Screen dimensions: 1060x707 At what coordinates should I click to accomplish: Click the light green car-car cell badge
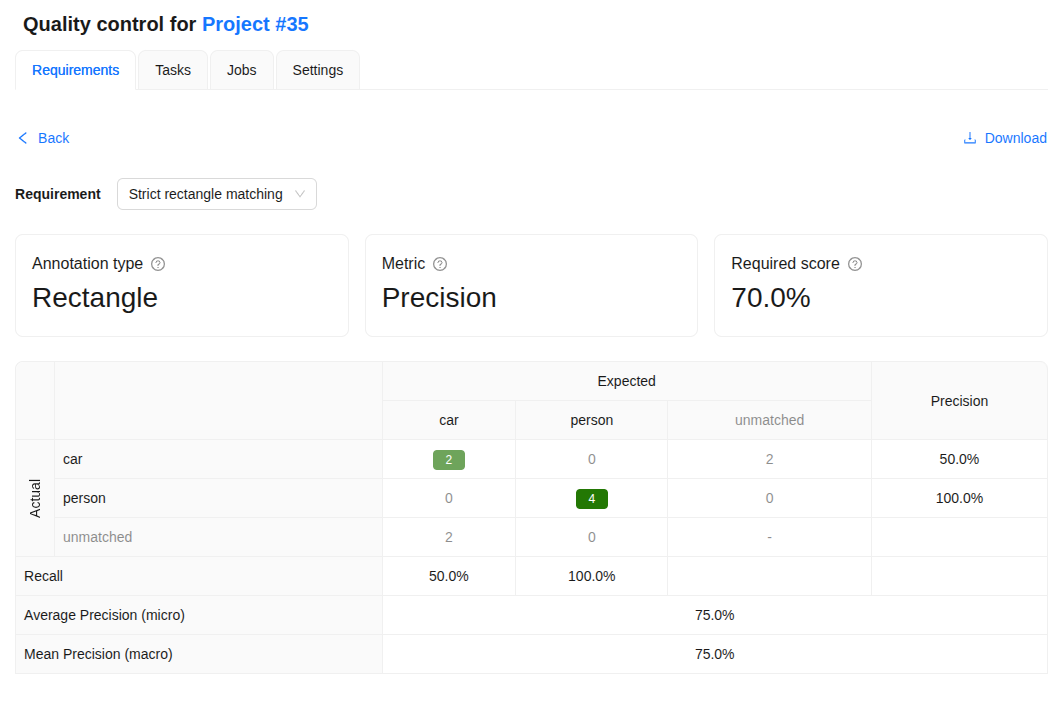[449, 460]
